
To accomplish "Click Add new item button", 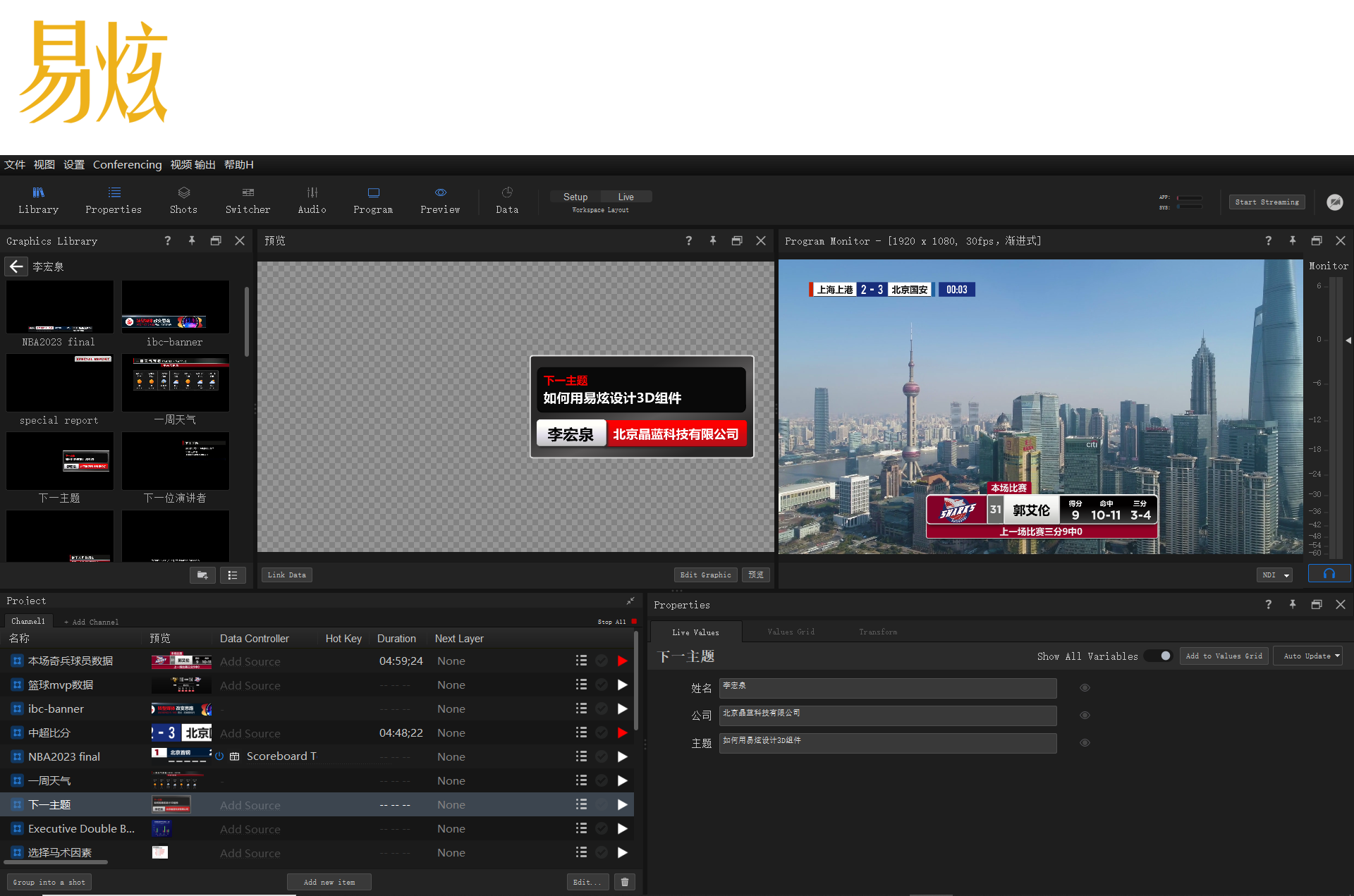I will click(329, 882).
